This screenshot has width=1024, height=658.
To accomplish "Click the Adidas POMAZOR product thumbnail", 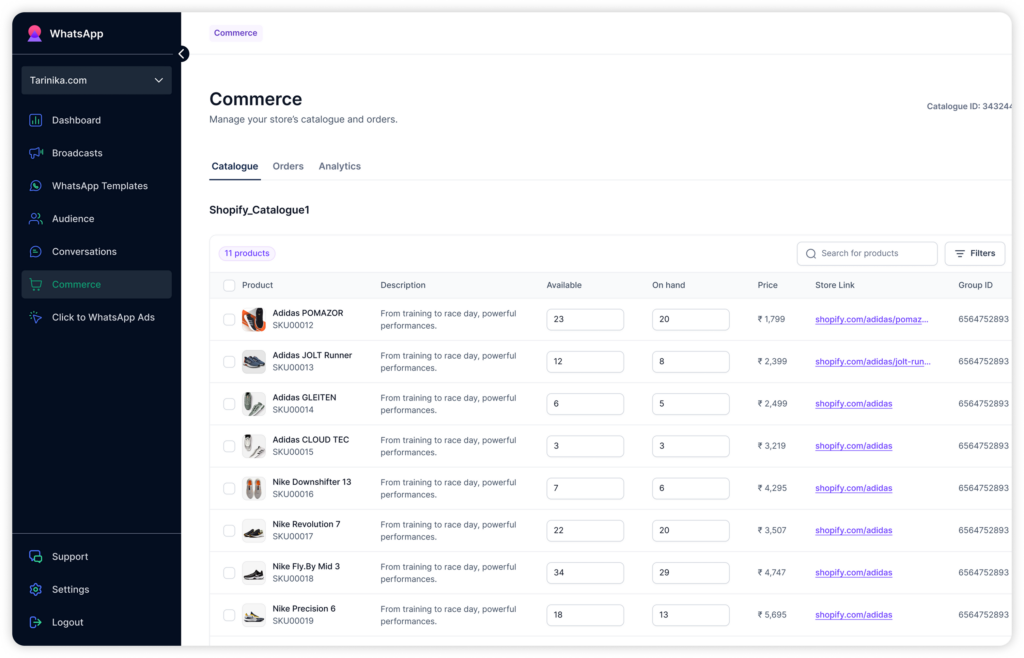I will tap(253, 319).
